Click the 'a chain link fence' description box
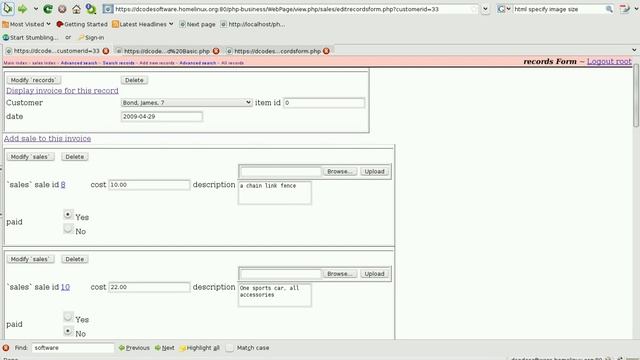This screenshot has width=640, height=360. coord(275,193)
